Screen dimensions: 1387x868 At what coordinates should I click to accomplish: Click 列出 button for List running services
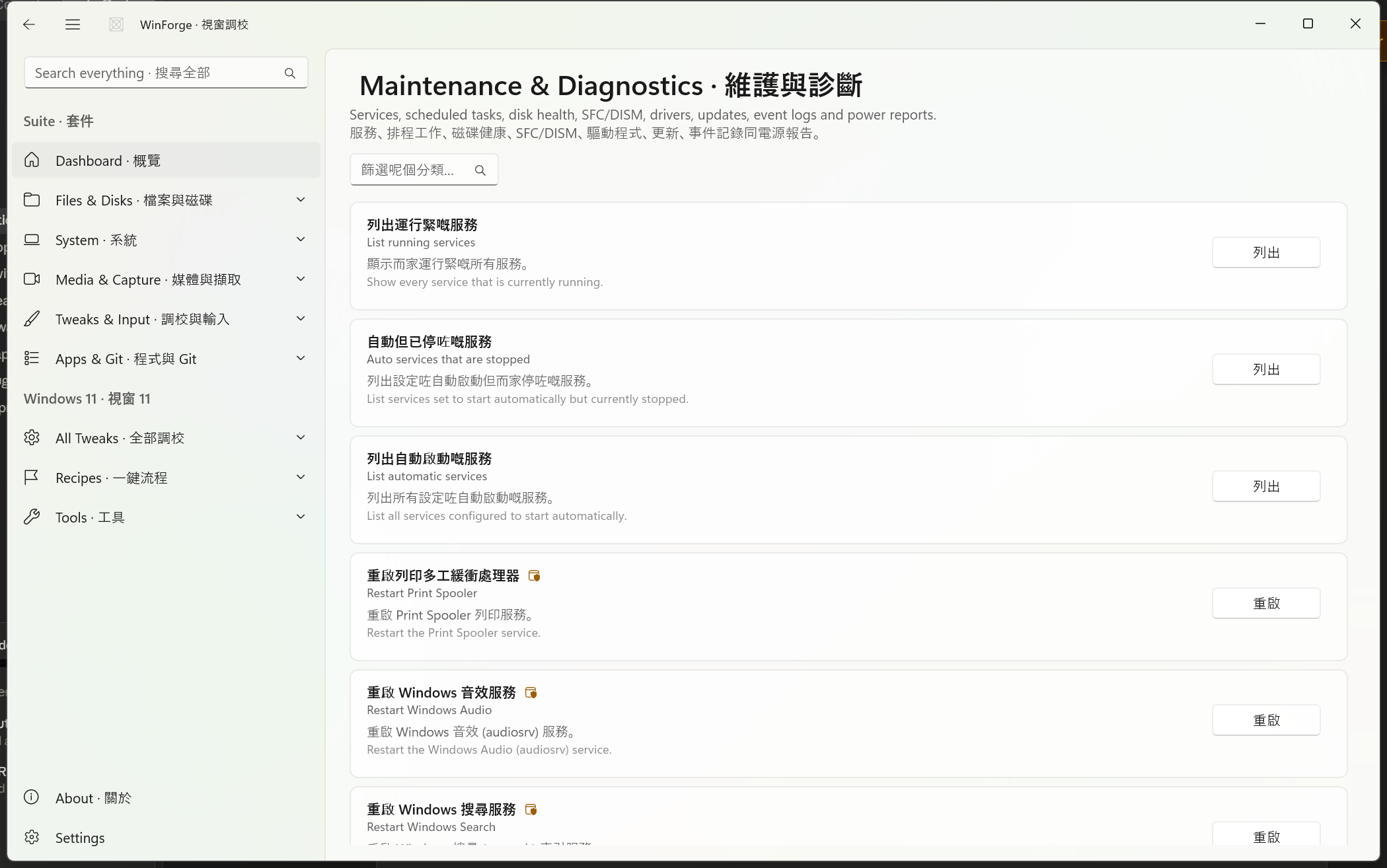point(1266,252)
